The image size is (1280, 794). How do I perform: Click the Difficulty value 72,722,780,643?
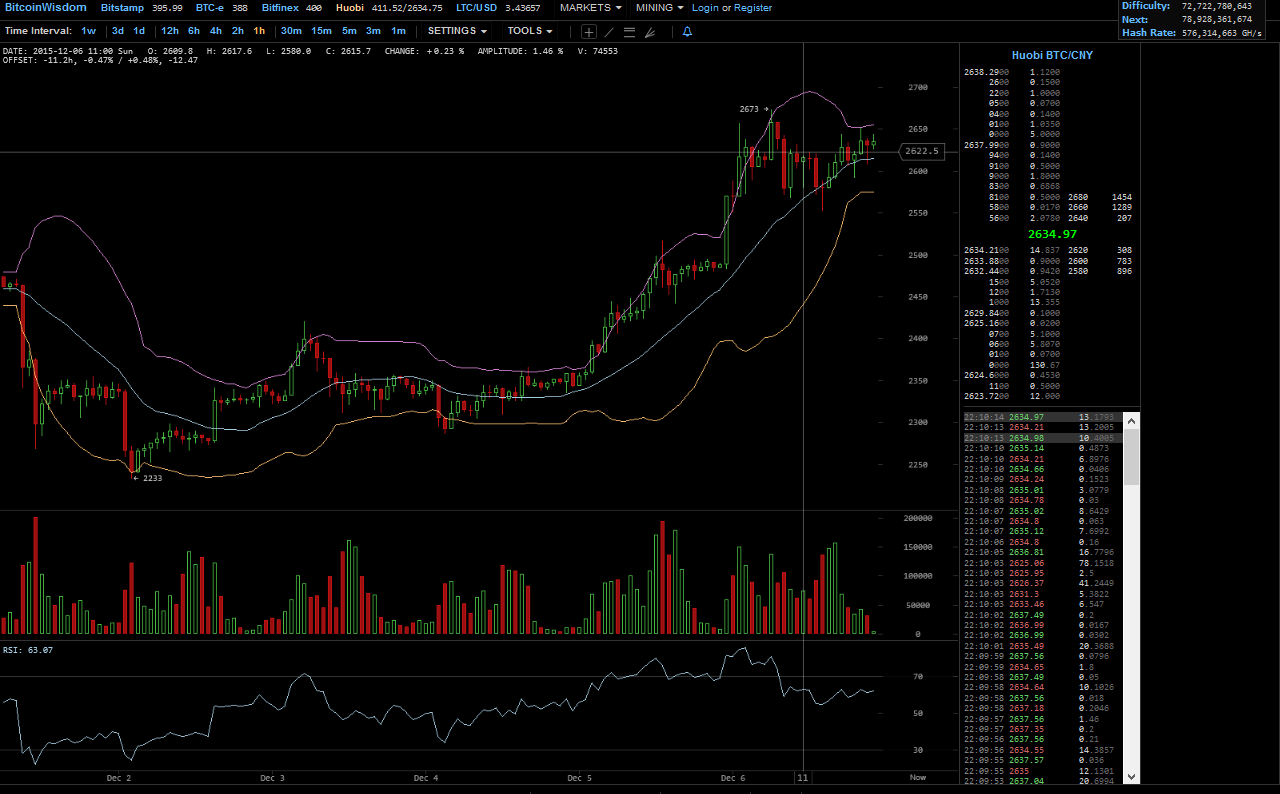tap(1216, 6)
